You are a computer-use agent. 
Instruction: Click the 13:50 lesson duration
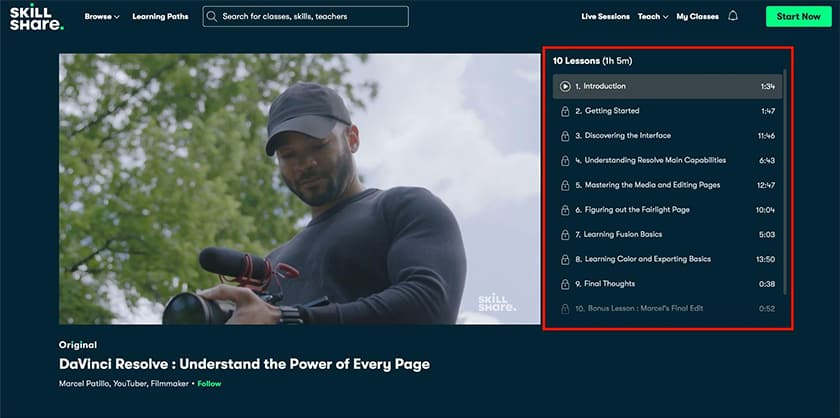[766, 259]
